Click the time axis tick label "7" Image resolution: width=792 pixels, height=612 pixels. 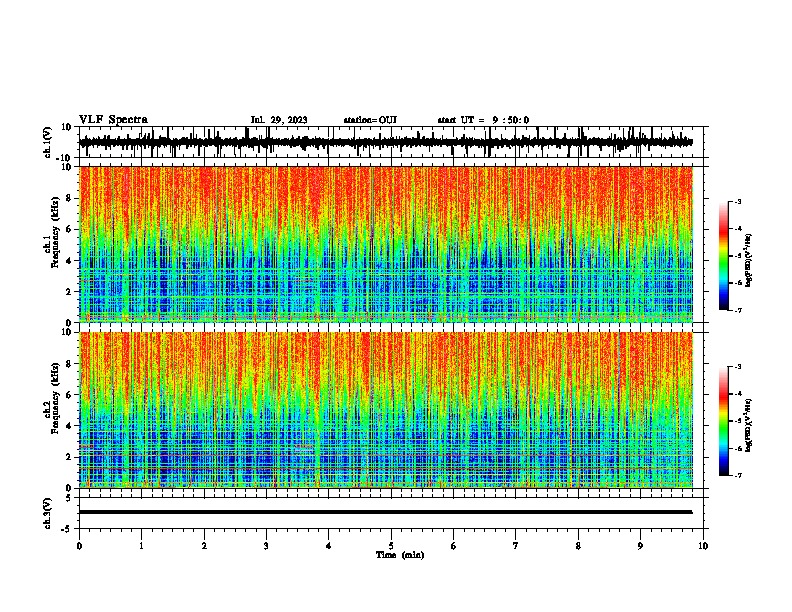516,546
